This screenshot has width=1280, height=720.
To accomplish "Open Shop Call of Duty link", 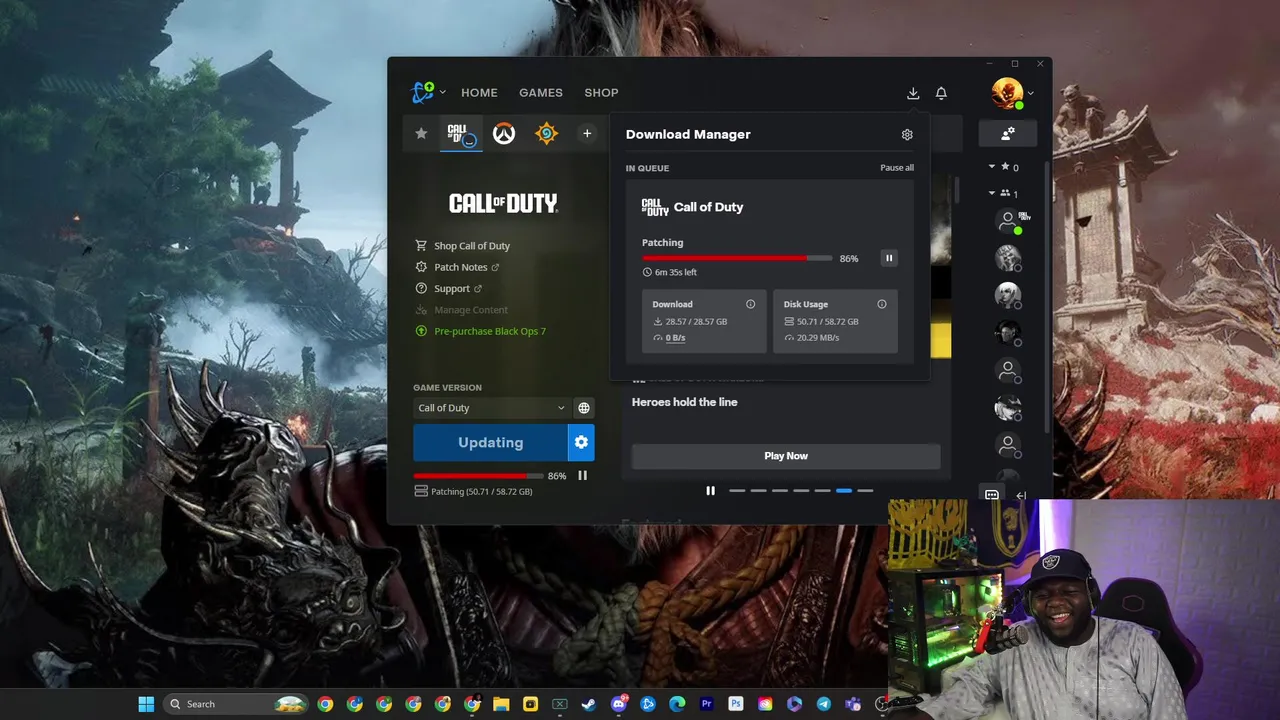I will click(x=463, y=246).
